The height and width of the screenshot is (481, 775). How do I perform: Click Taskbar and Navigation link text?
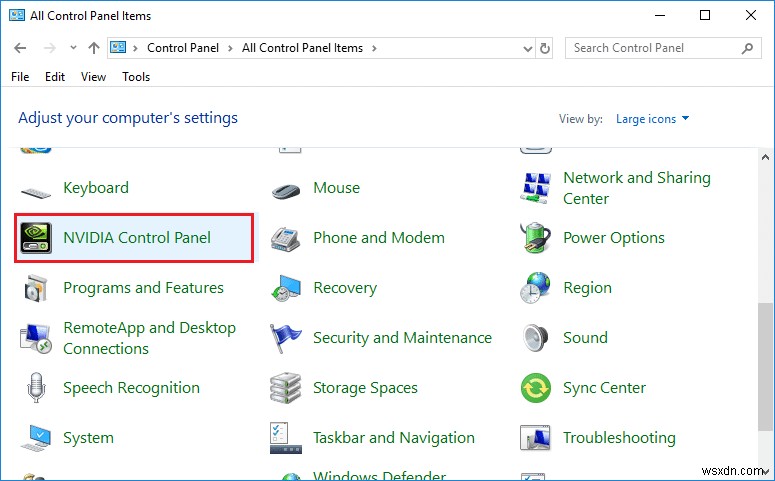click(394, 437)
